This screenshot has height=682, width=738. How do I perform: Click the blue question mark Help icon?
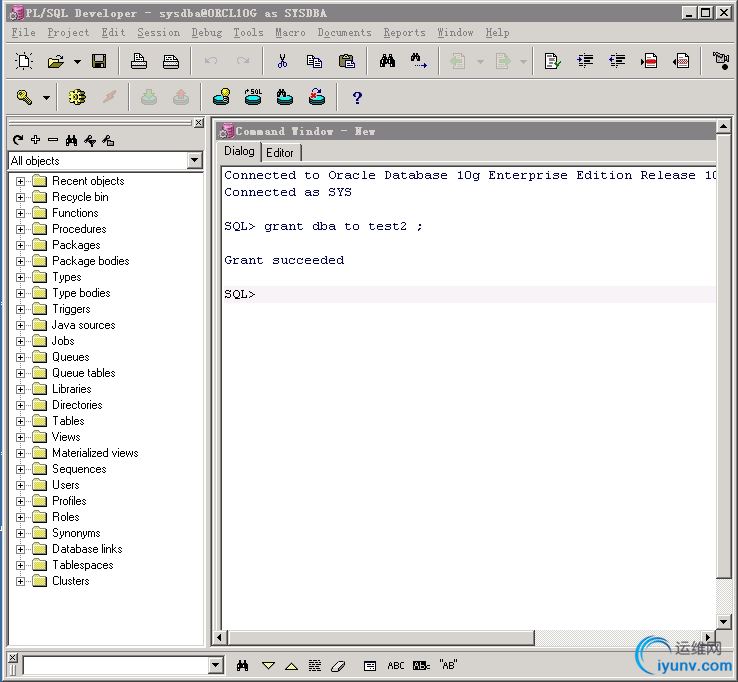(x=357, y=98)
